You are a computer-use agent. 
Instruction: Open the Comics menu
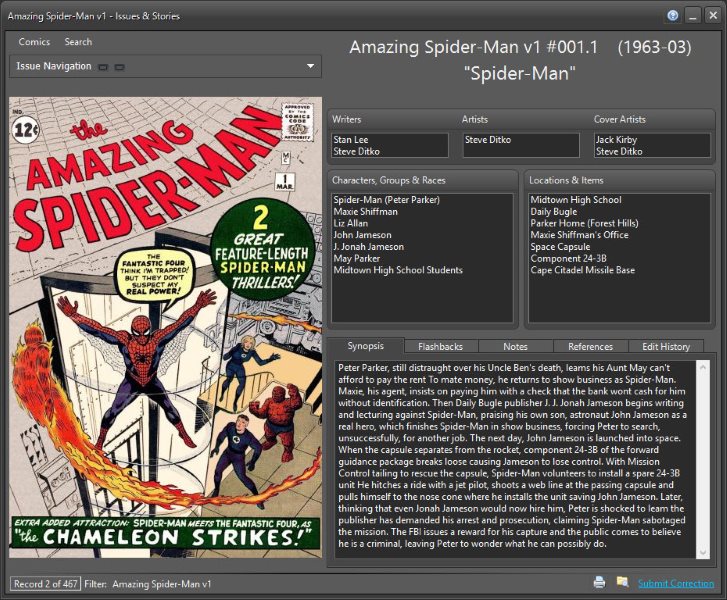coord(34,42)
